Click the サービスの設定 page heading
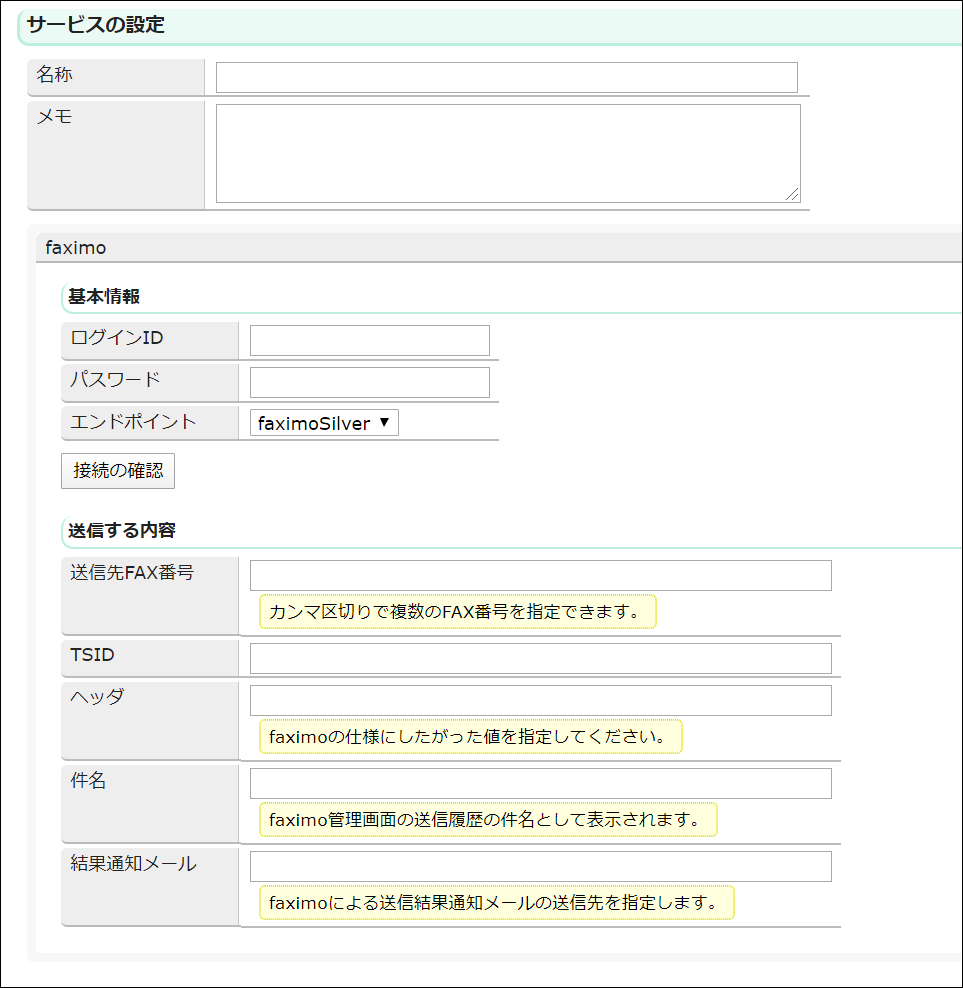 tap(96, 26)
